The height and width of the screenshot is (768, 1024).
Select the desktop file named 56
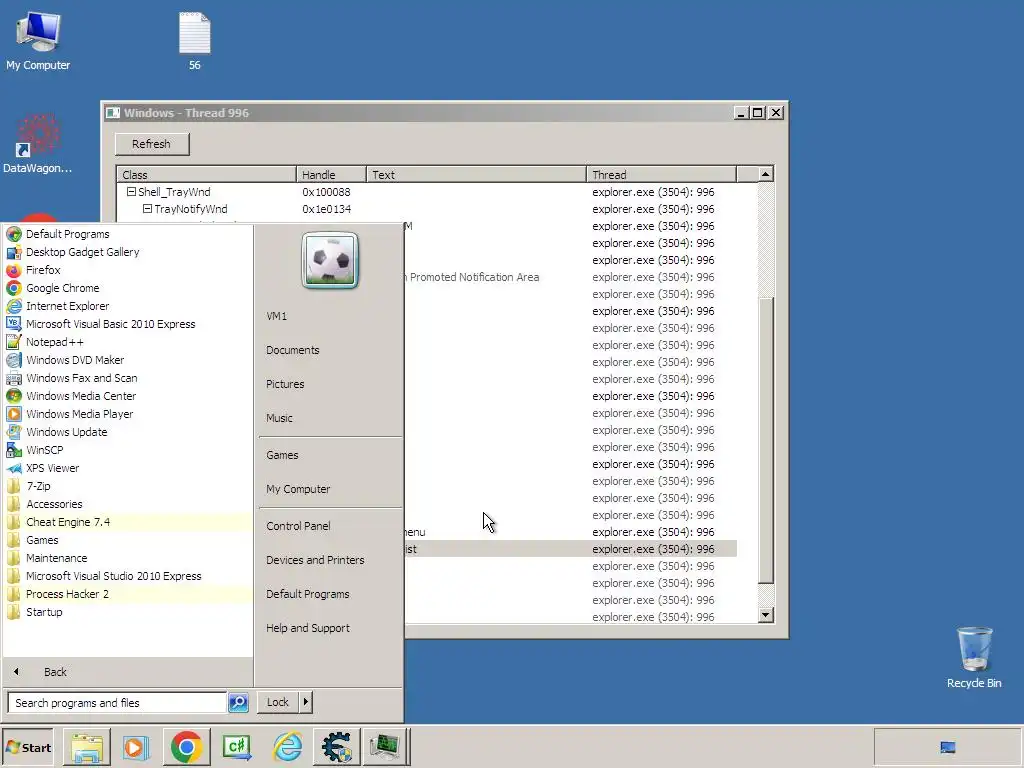click(x=195, y=41)
